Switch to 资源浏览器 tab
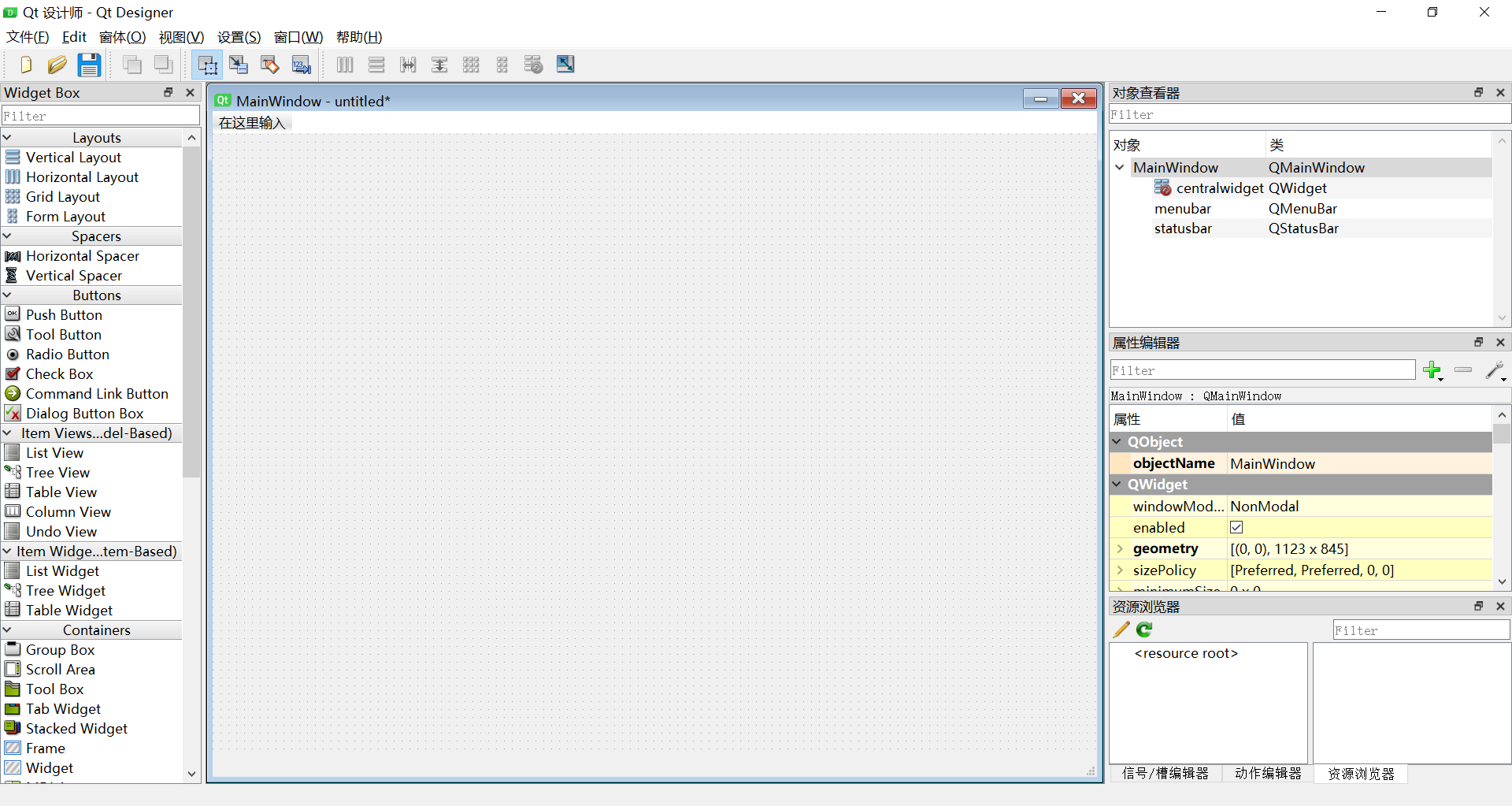 pyautogui.click(x=1361, y=774)
